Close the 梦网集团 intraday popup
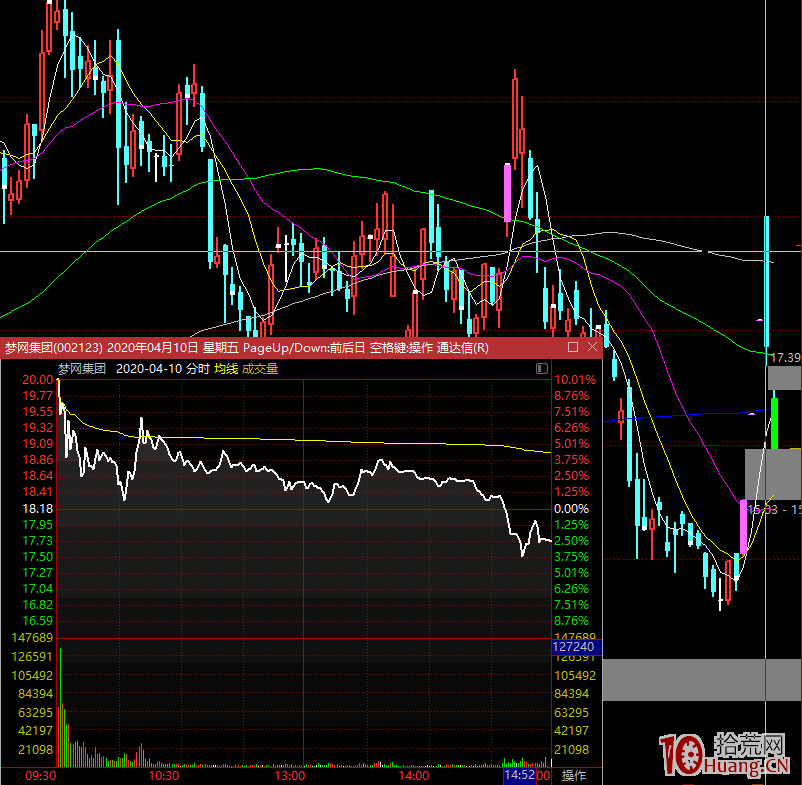This screenshot has width=802, height=785. [592, 348]
